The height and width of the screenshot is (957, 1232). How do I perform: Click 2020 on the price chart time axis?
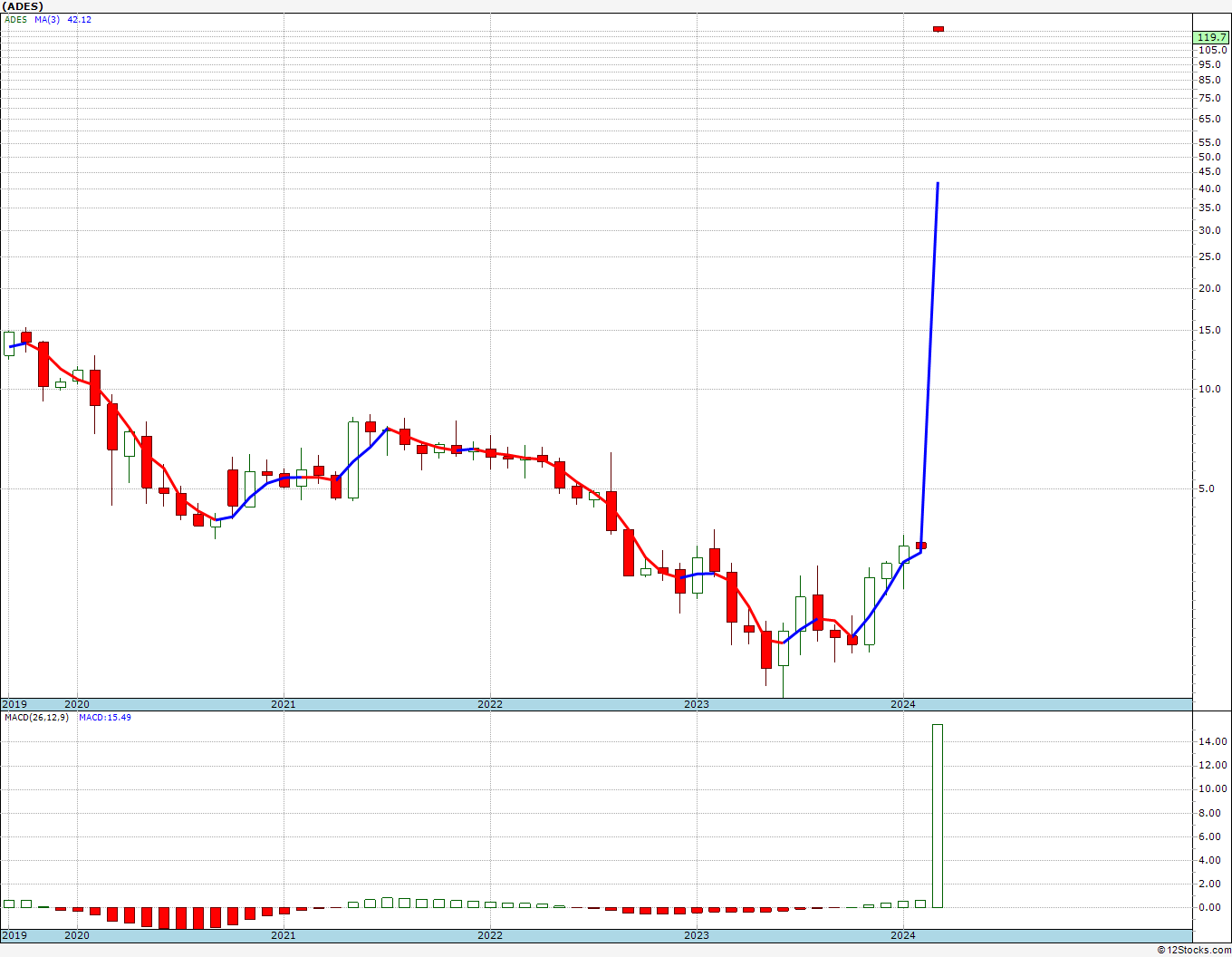77,704
